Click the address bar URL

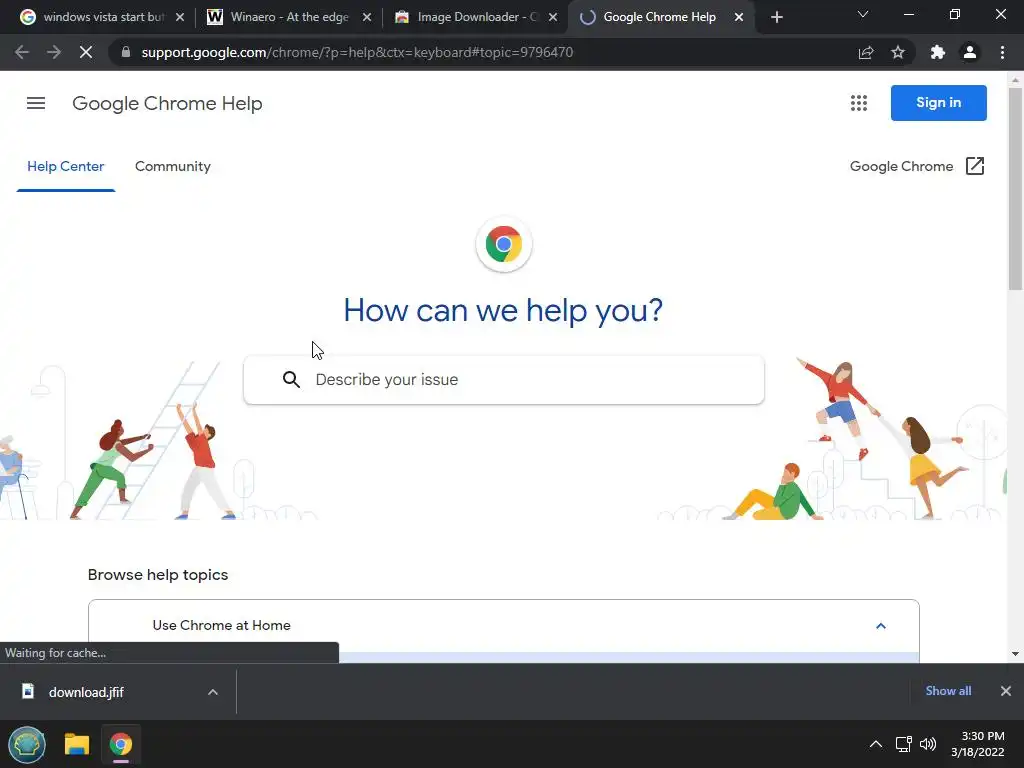(357, 52)
